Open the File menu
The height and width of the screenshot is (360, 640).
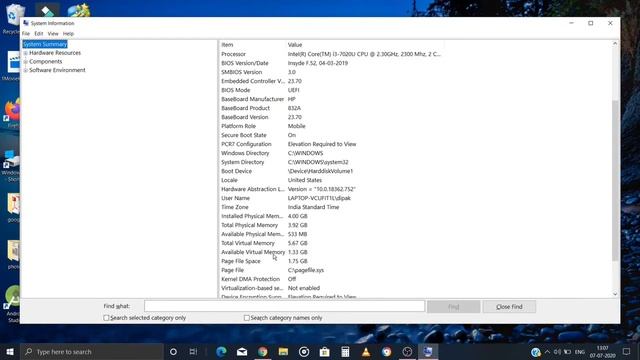coord(26,33)
